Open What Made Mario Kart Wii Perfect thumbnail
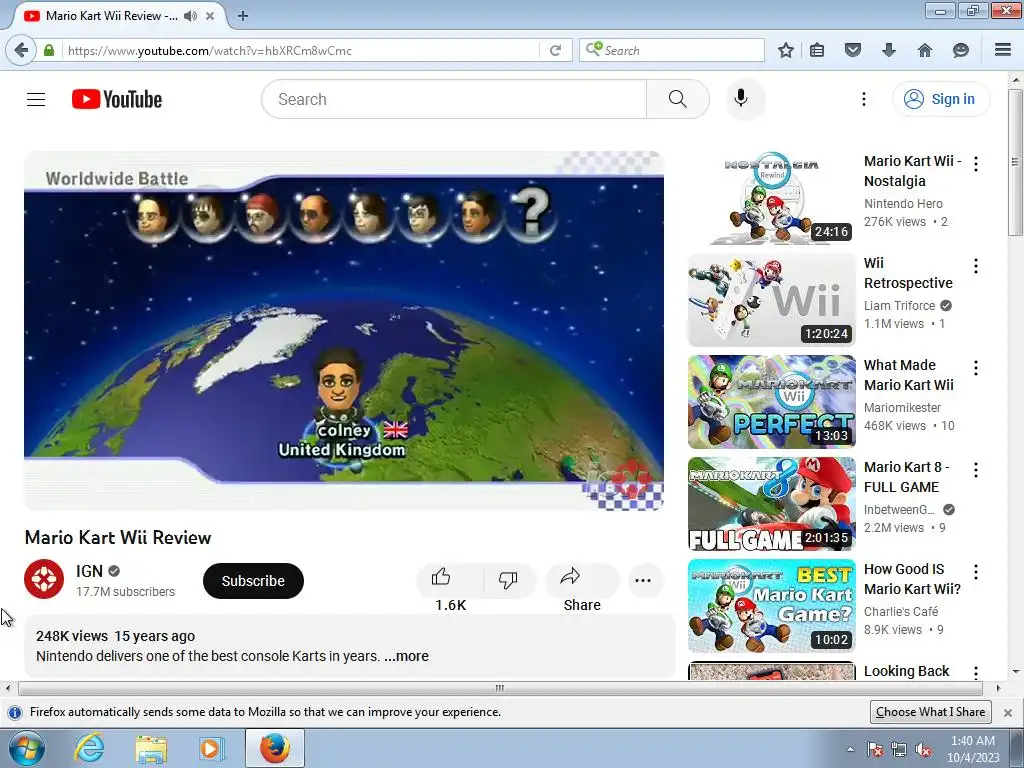The image size is (1024, 768). [x=771, y=402]
